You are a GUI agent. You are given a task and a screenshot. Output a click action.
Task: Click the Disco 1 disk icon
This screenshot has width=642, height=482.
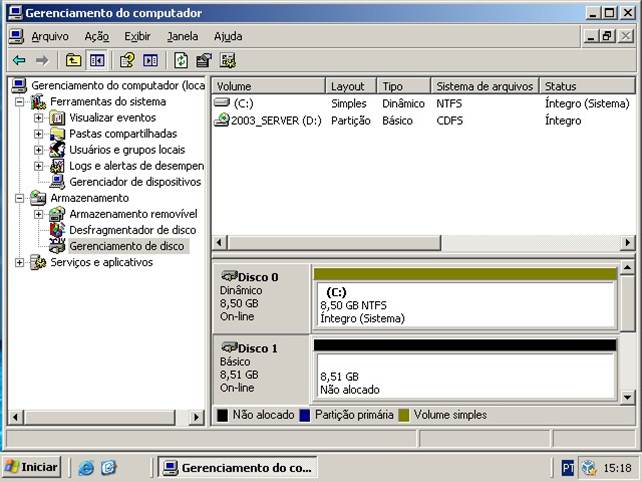(229, 347)
